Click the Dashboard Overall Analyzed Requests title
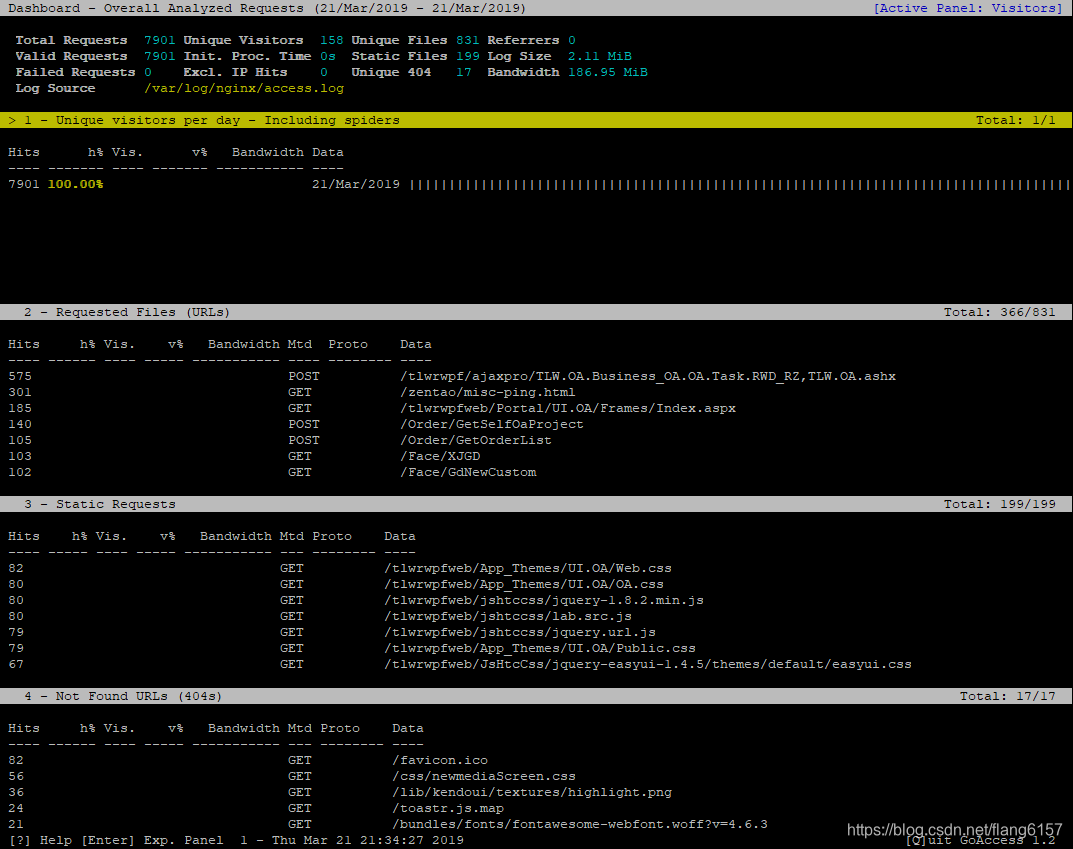The height and width of the screenshot is (849, 1073). (x=267, y=8)
